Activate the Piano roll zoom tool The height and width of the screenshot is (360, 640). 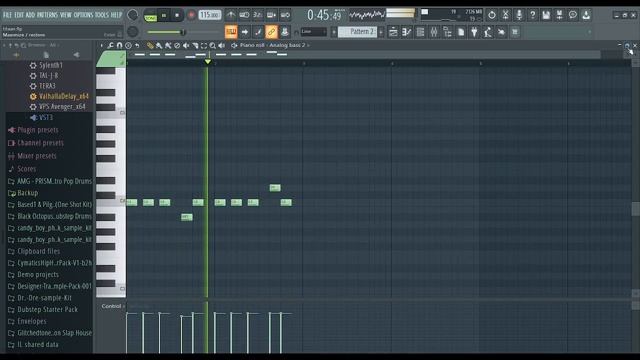[213, 45]
